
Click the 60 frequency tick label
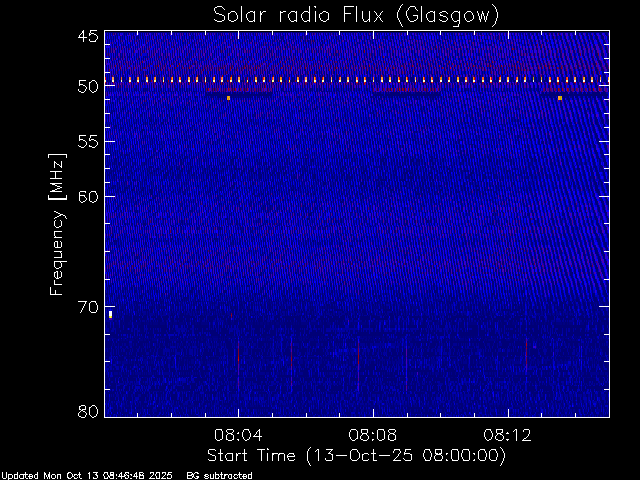pos(88,197)
